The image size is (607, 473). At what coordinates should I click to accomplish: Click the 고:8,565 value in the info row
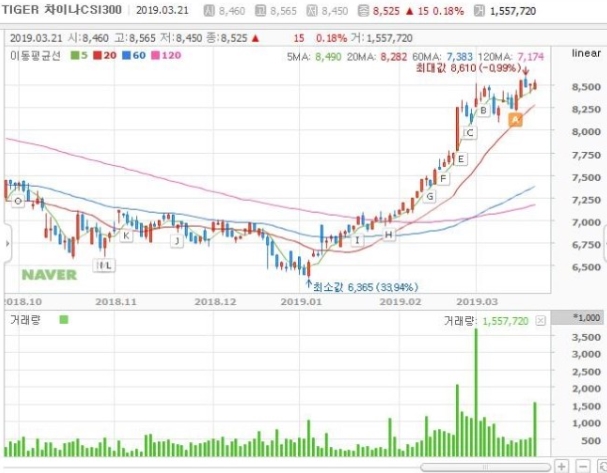coord(135,38)
